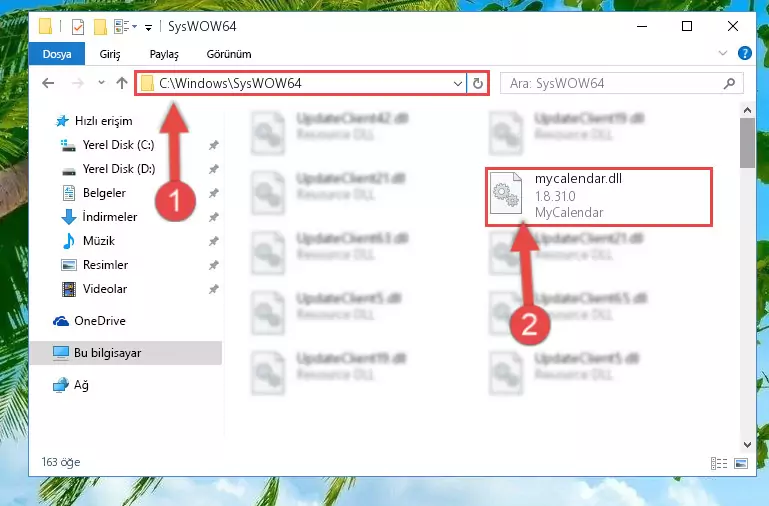This screenshot has width=769, height=506.
Task: Click the Properties icon in quick access toolbar
Action: (77, 26)
